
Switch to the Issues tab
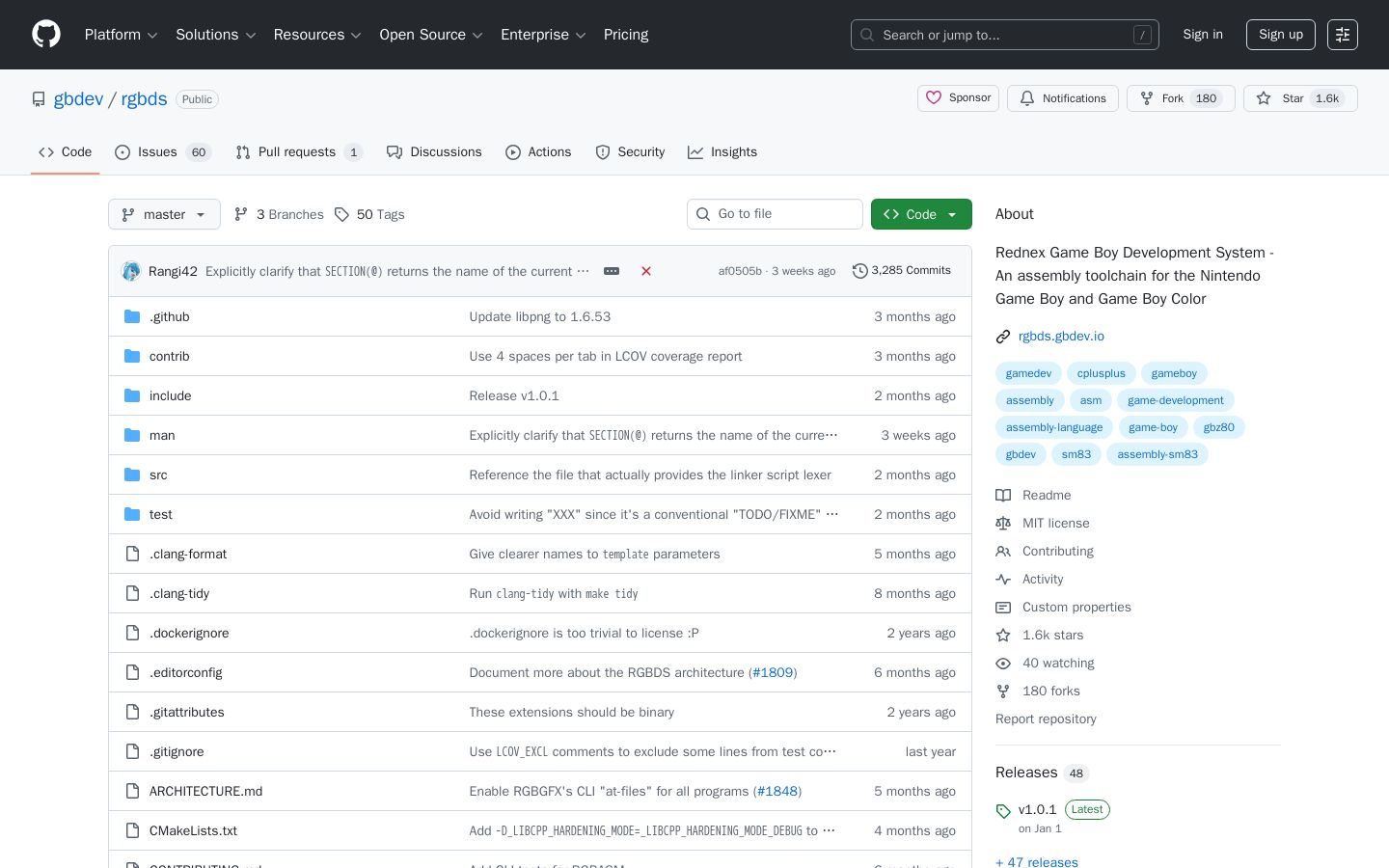point(162,152)
